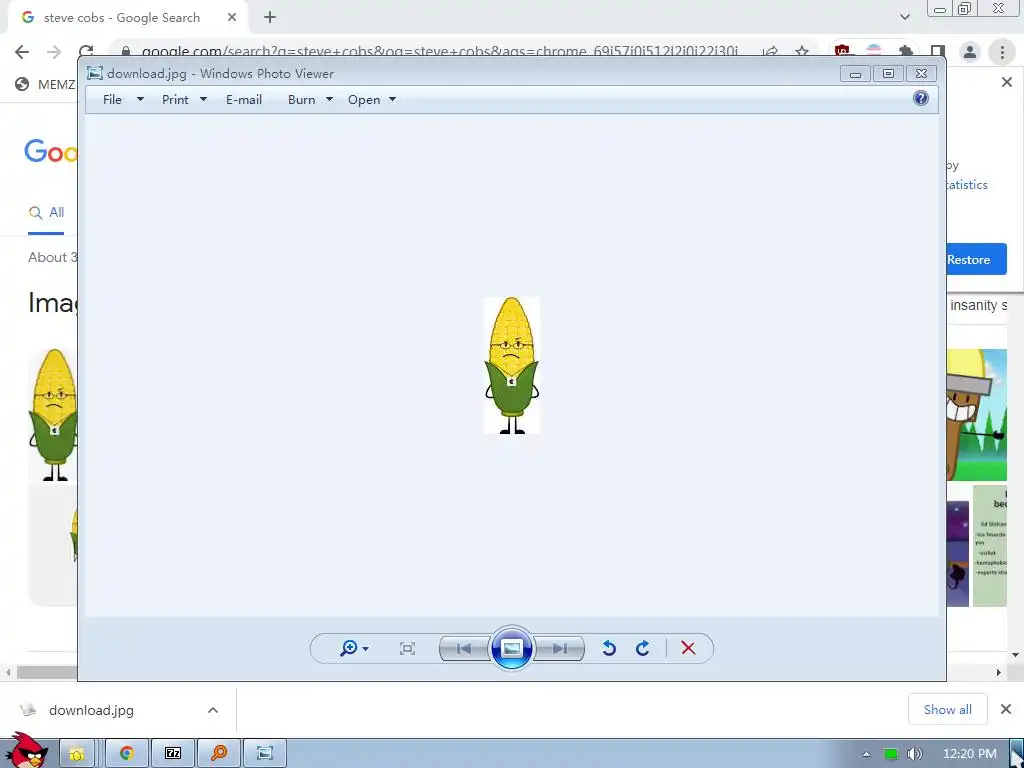The width and height of the screenshot is (1024, 768).
Task: Open a new Chrome tab
Action: [x=270, y=18]
